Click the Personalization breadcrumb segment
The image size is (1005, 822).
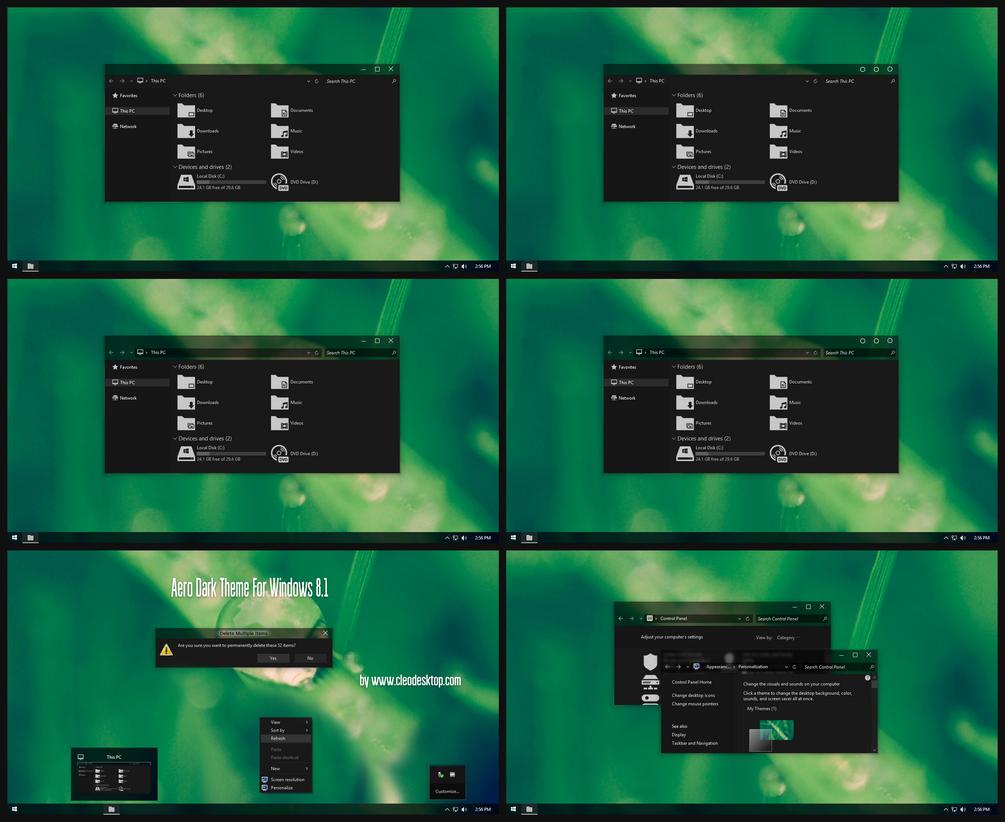click(x=753, y=667)
